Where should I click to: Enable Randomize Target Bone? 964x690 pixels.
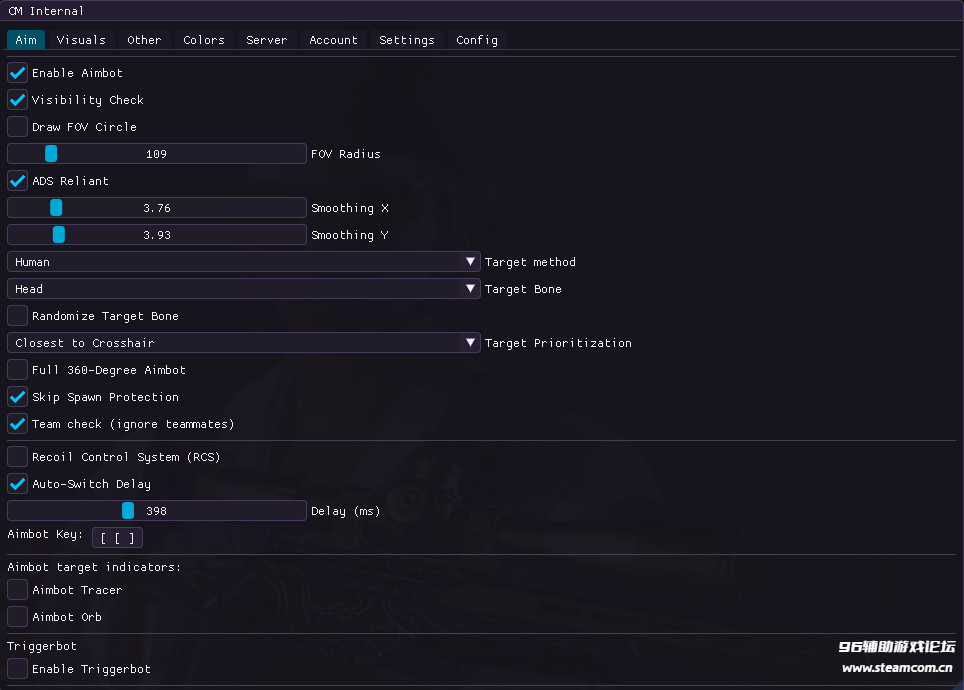[x=18, y=316]
